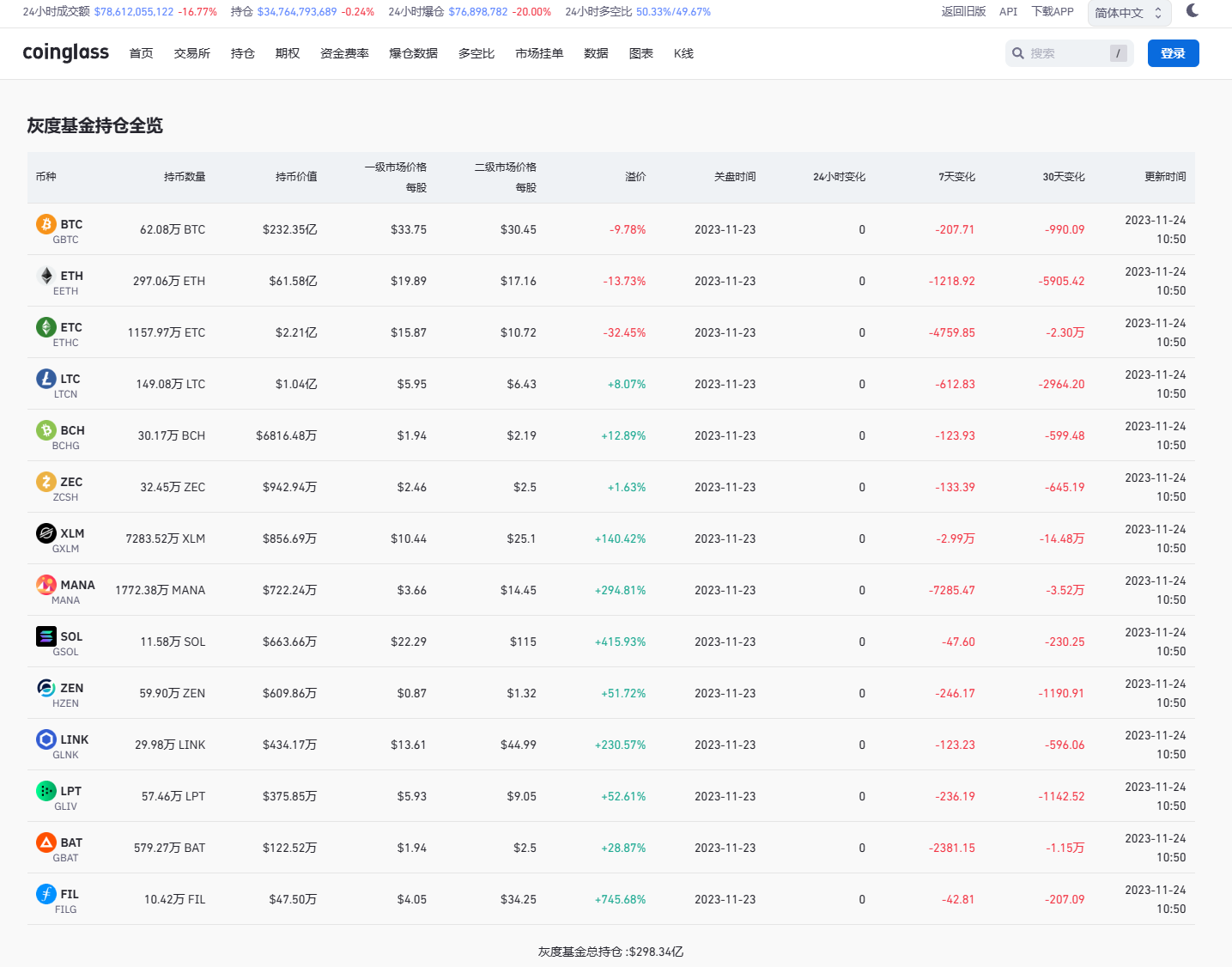This screenshot has width=1232, height=967.
Task: Click the SOL premium +415.93%
Action: pyautogui.click(x=620, y=642)
